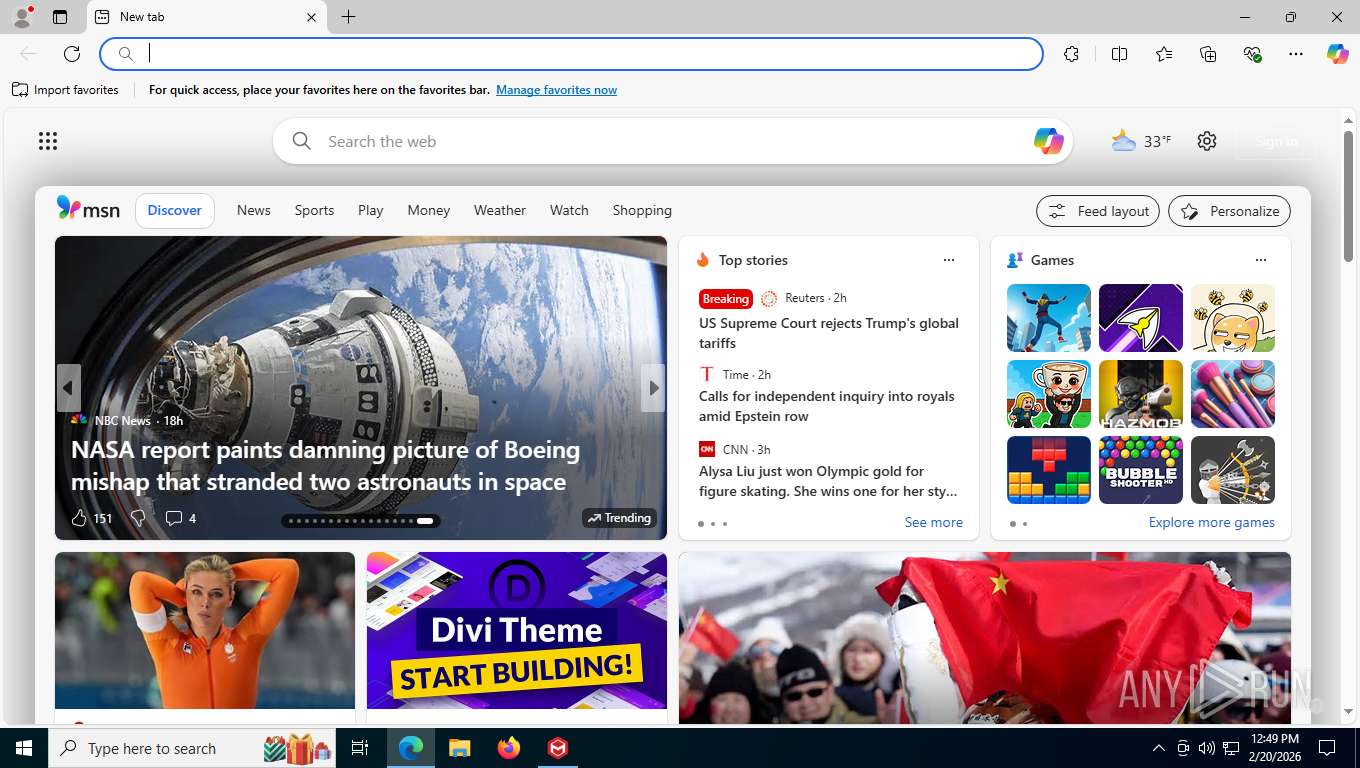Open the Weather tab
Viewport: 1360px width, 768px height.
[x=500, y=210]
